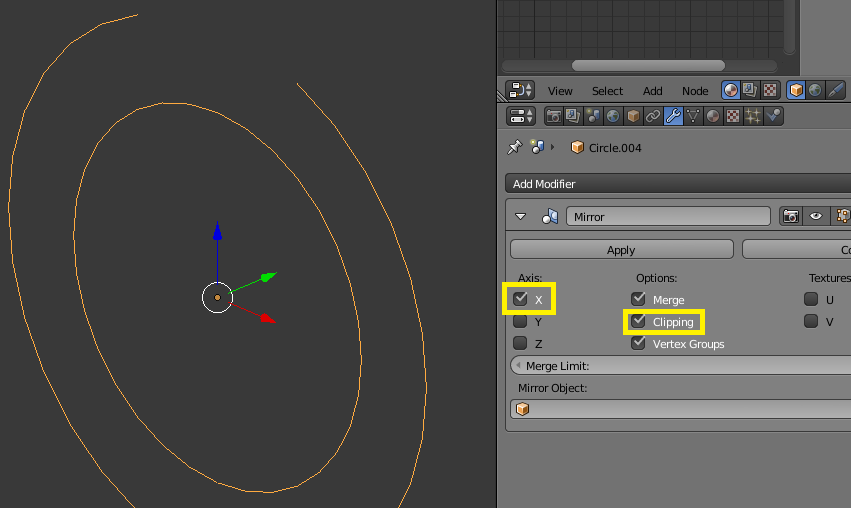The width and height of the screenshot is (851, 508).
Task: Open the Add Modifier dropdown
Action: pyautogui.click(x=678, y=184)
